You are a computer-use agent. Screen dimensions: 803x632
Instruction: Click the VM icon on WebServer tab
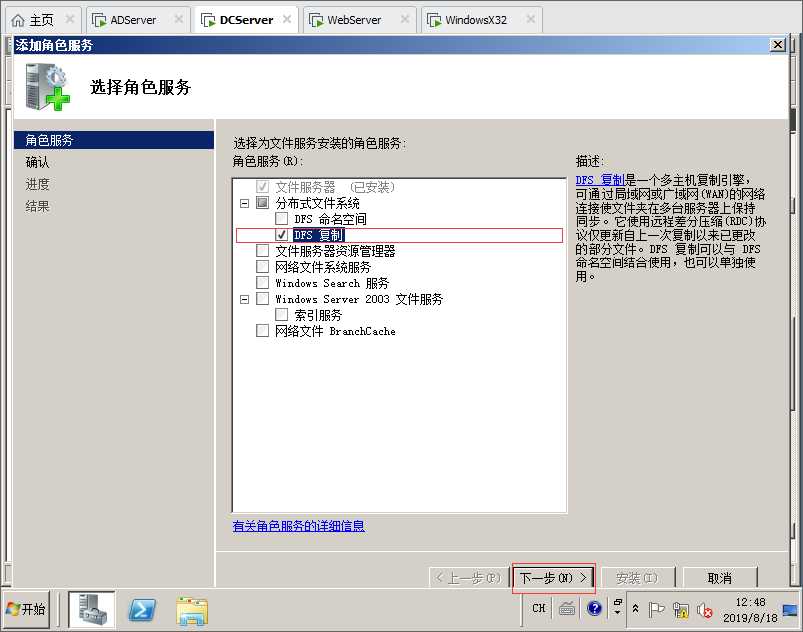coord(316,20)
